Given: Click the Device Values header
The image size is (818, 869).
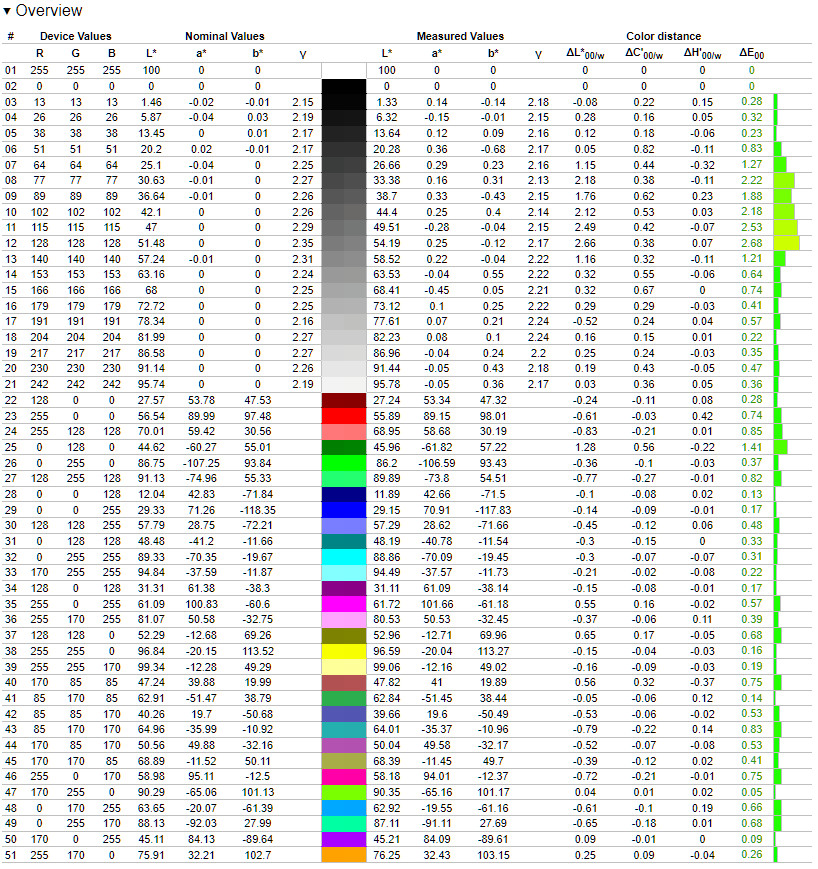Looking at the screenshot, I should point(75,36).
